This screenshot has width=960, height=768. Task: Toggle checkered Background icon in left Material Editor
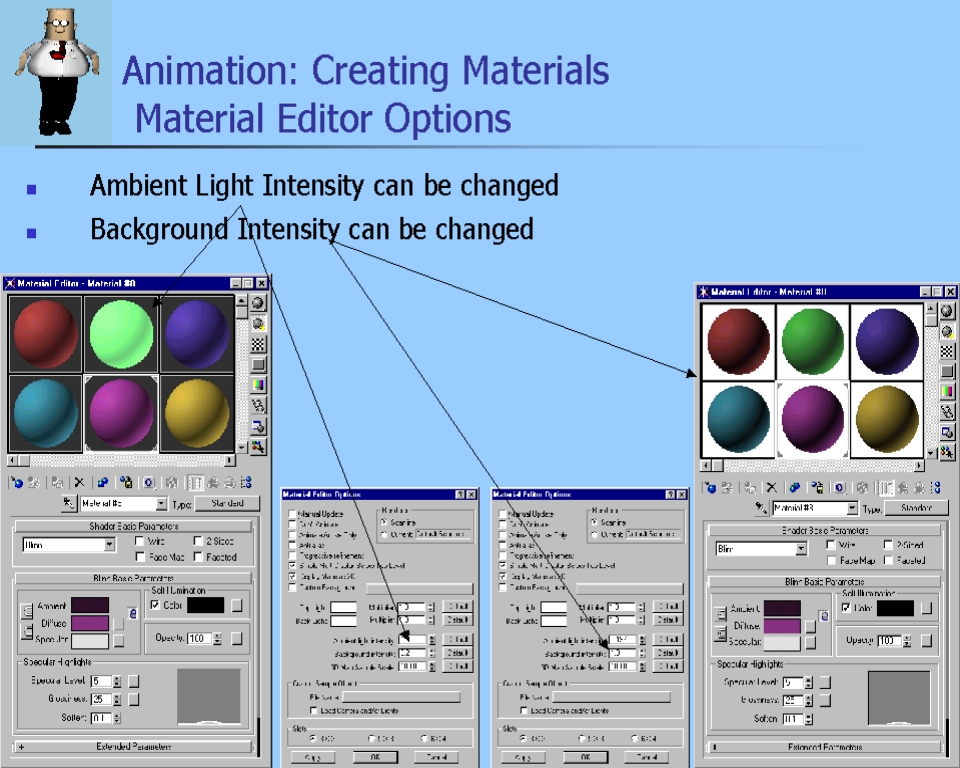click(259, 344)
